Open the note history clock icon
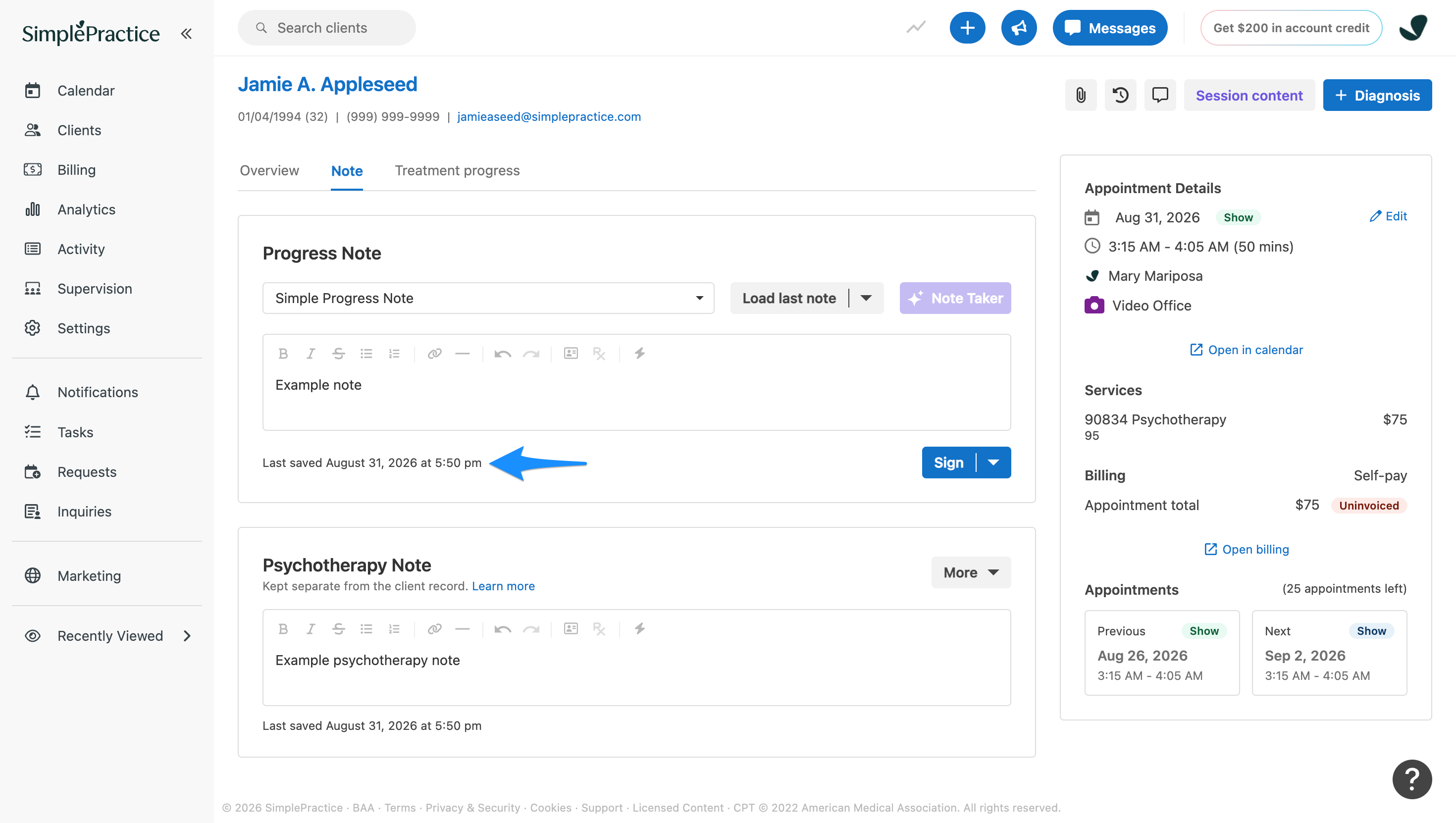The height and width of the screenshot is (823, 1456). [x=1120, y=95]
